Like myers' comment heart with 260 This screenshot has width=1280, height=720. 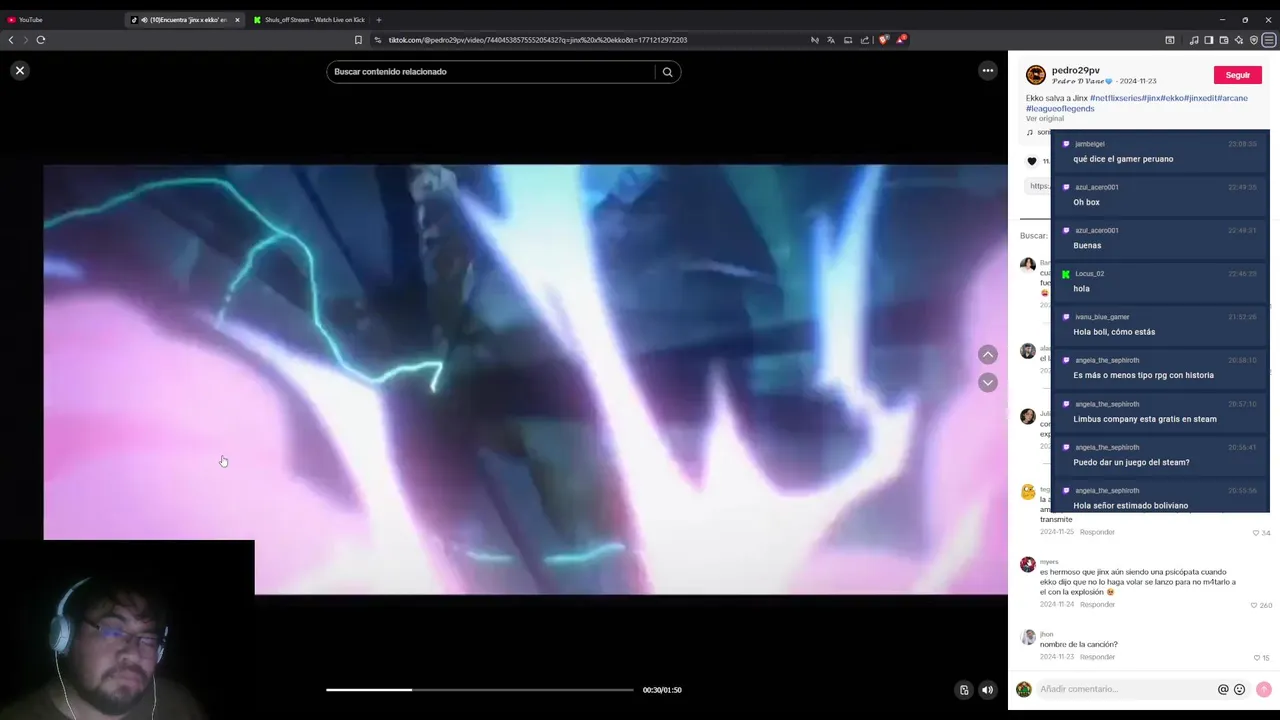(x=1256, y=605)
